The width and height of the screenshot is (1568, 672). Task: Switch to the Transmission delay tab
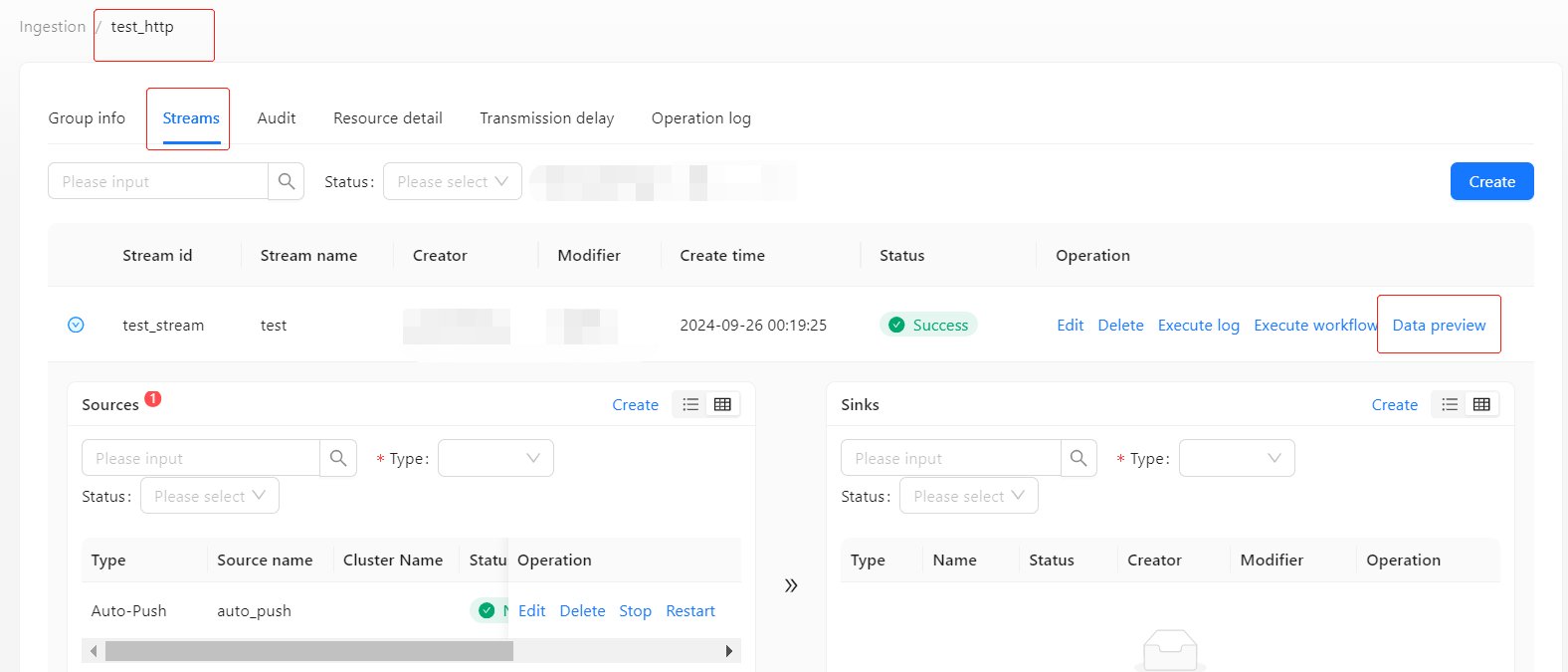546,118
